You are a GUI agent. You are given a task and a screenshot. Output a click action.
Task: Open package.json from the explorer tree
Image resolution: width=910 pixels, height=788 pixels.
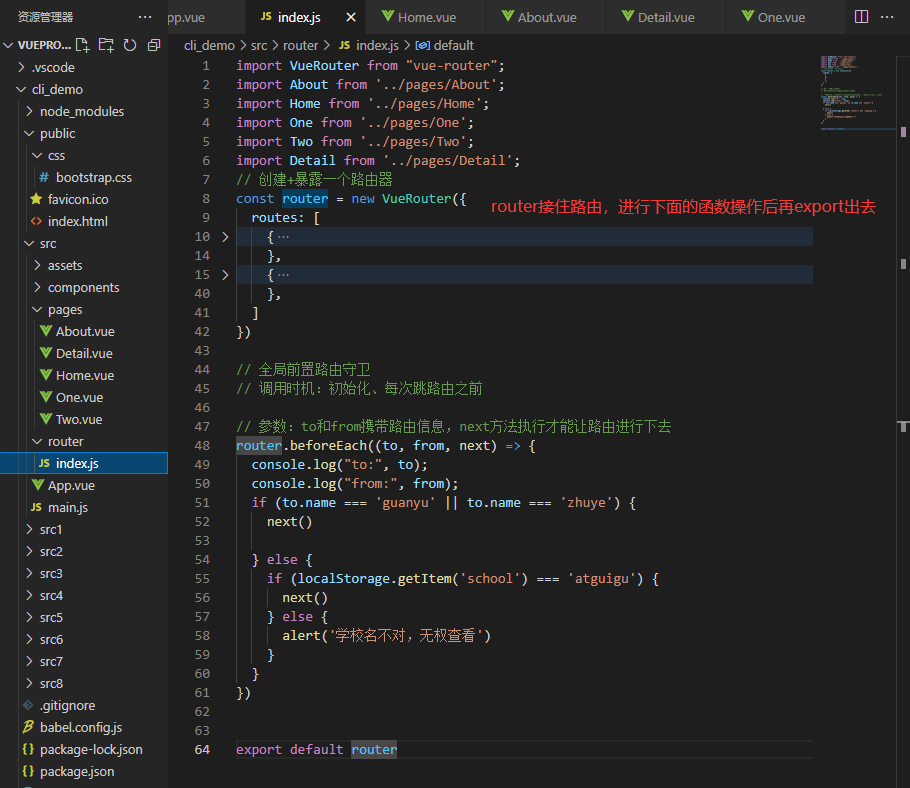(x=84, y=771)
